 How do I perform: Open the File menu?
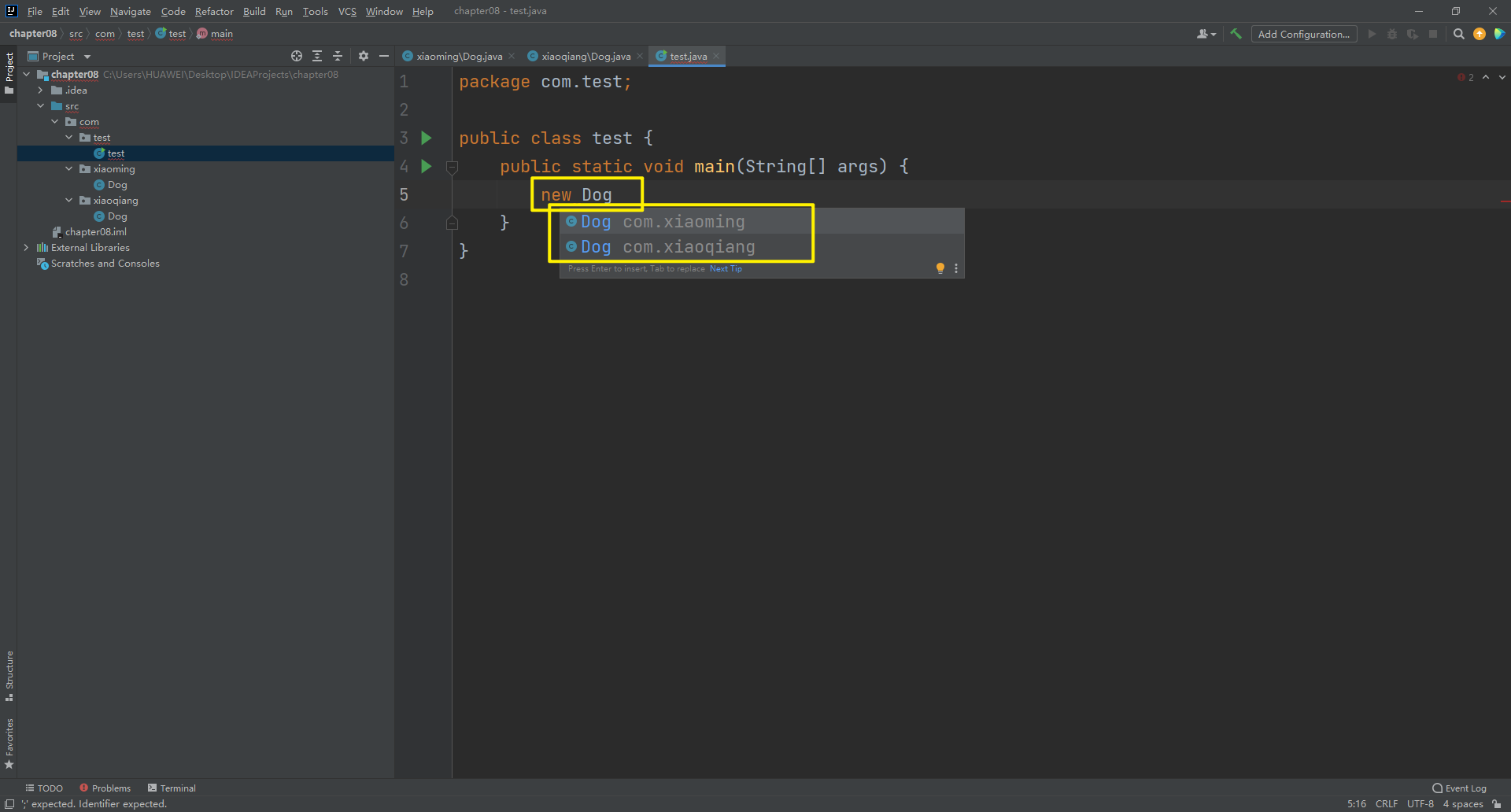click(35, 11)
